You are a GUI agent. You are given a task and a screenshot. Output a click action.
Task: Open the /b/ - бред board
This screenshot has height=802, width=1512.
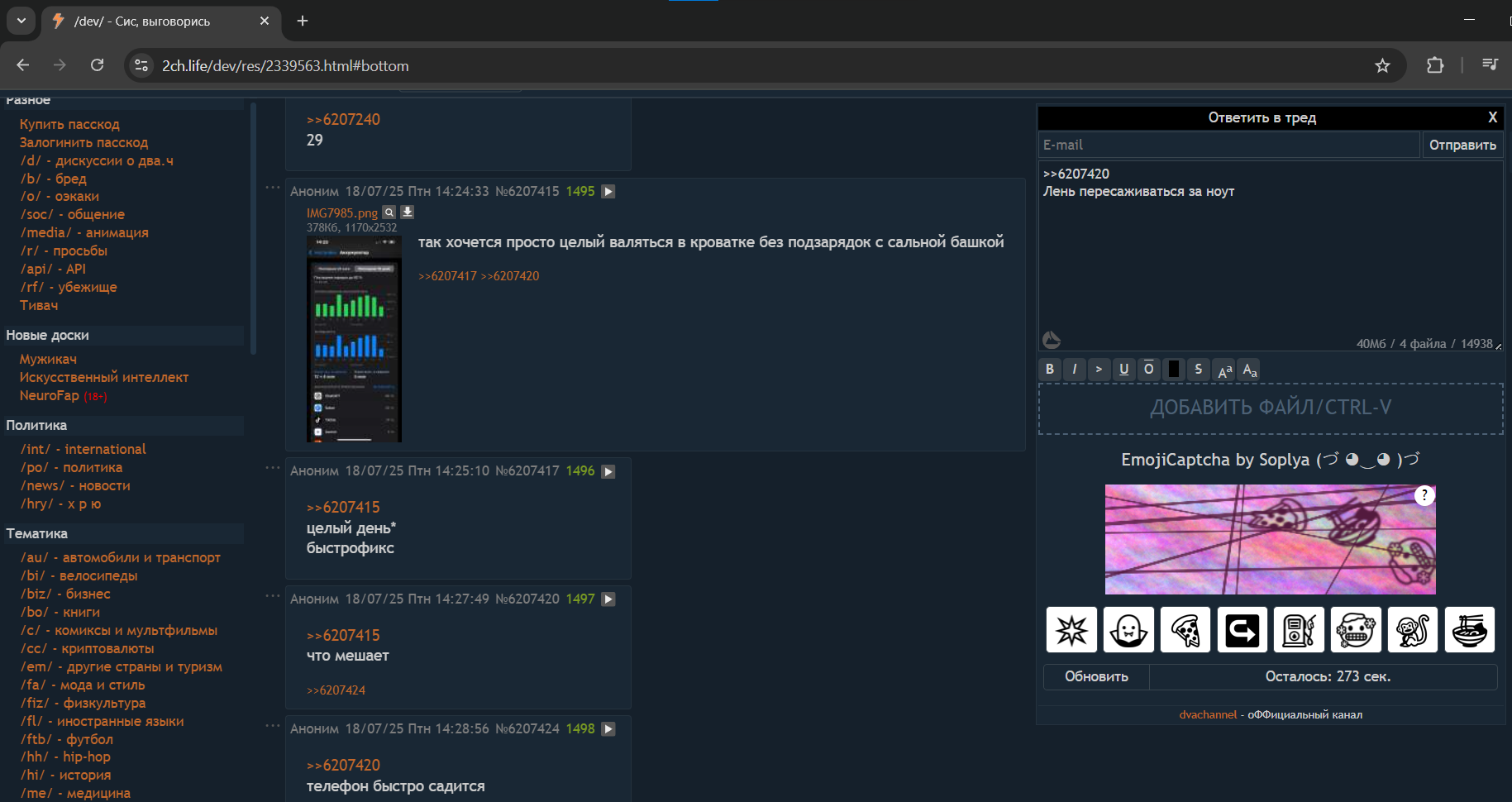click(x=54, y=179)
